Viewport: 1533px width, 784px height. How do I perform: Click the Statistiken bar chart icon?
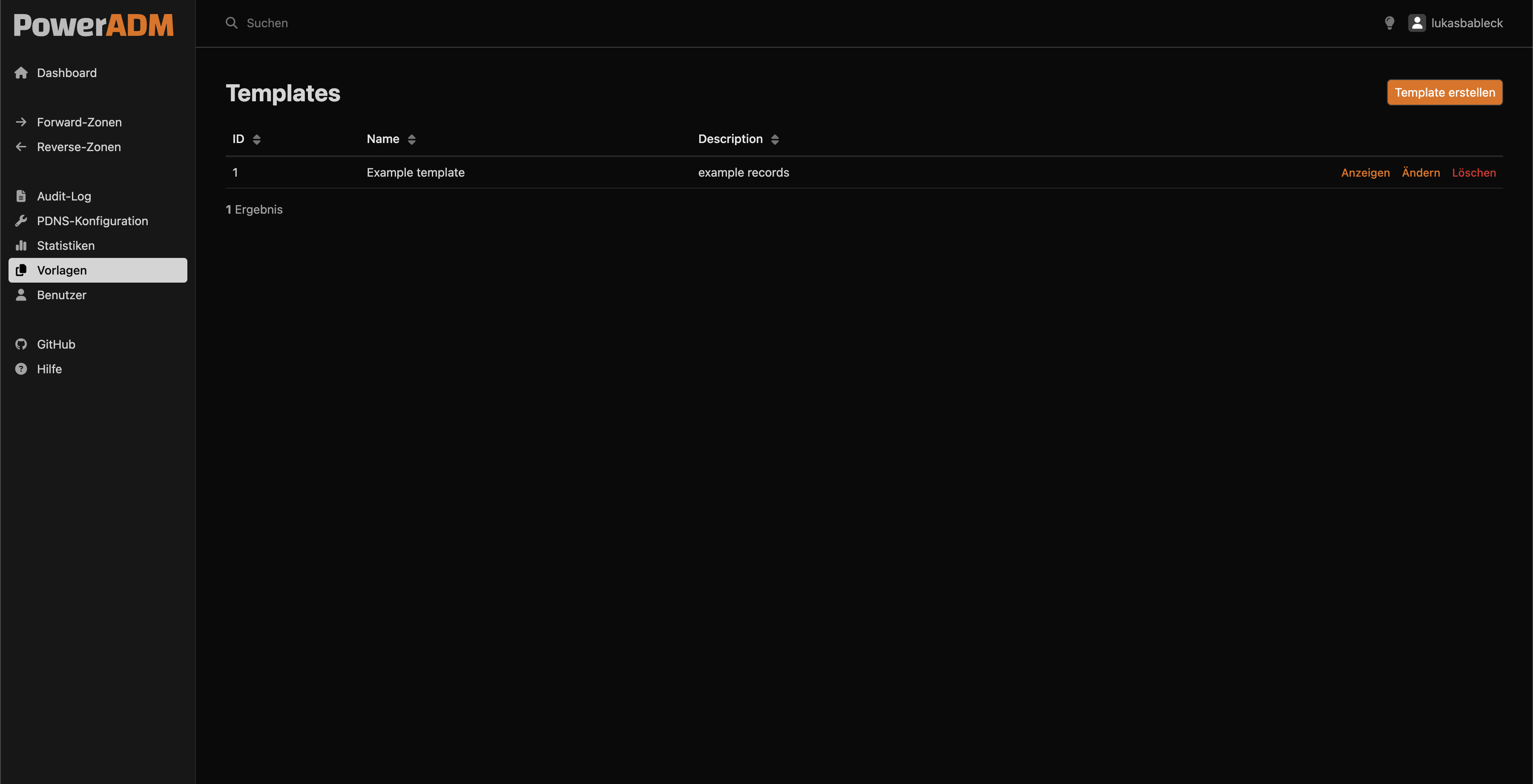21,246
